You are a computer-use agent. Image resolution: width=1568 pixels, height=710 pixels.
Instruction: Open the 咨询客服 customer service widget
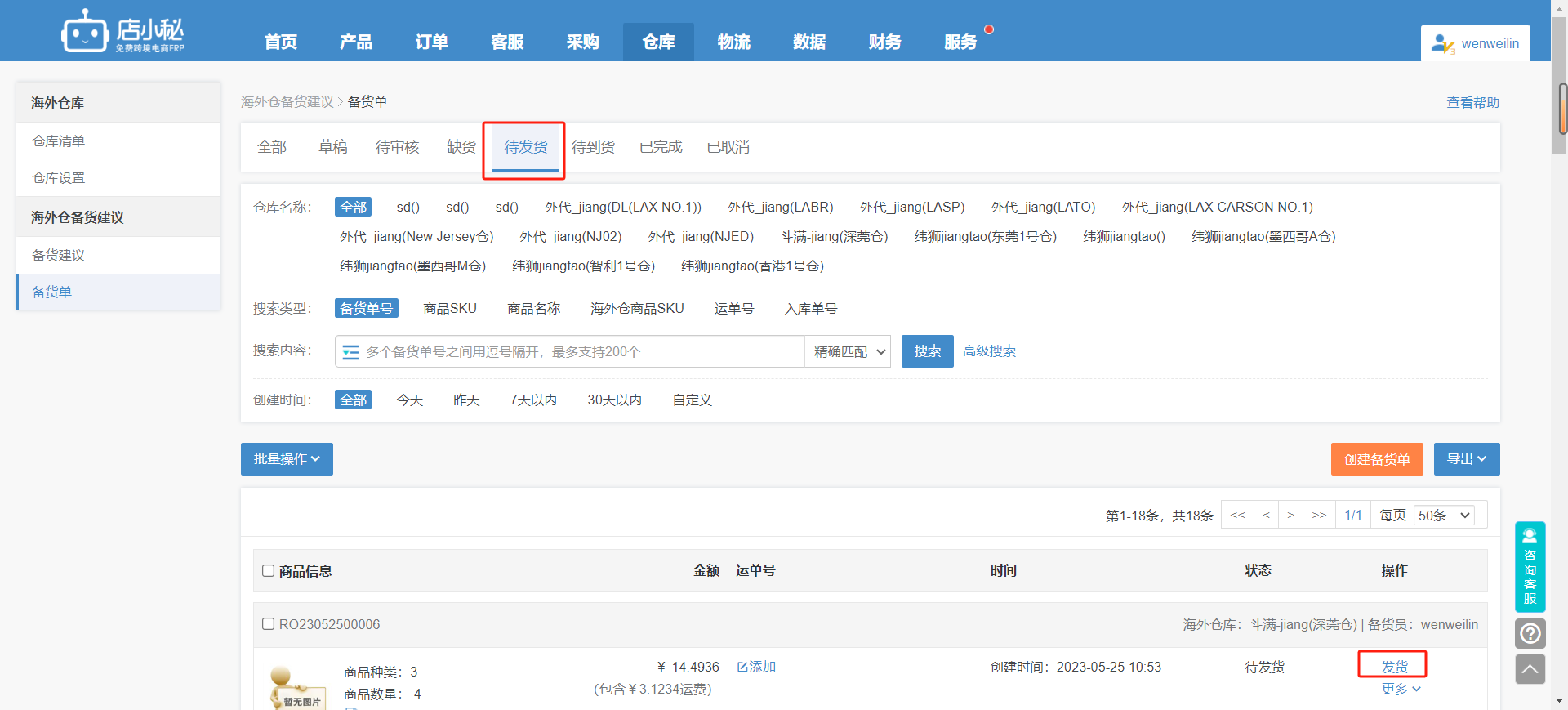coord(1530,567)
